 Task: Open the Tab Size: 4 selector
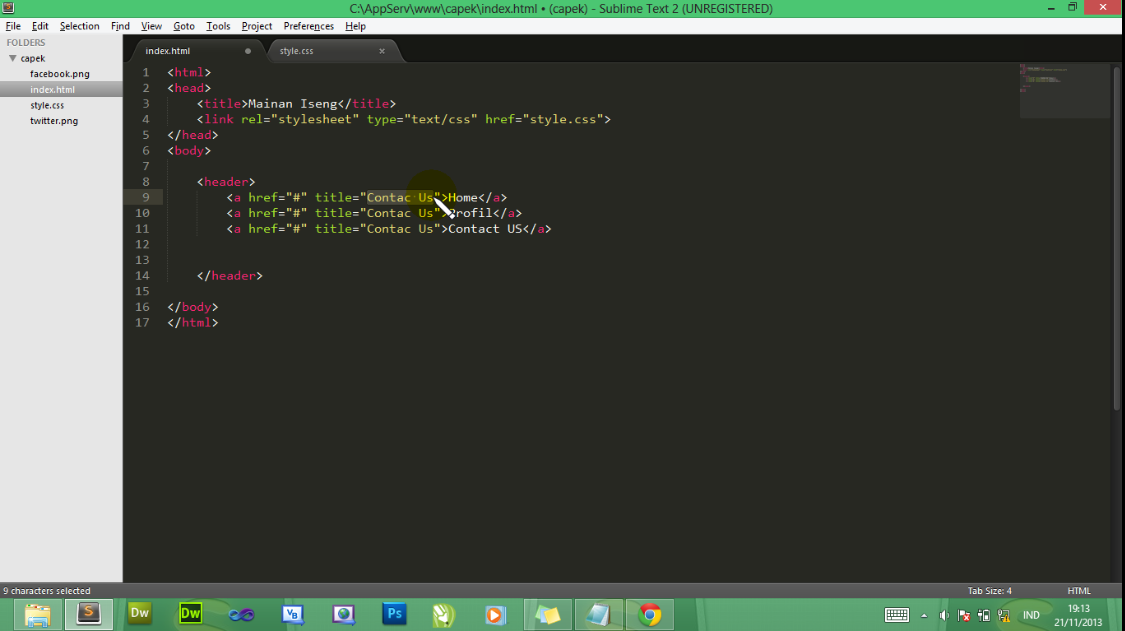tap(989, 590)
